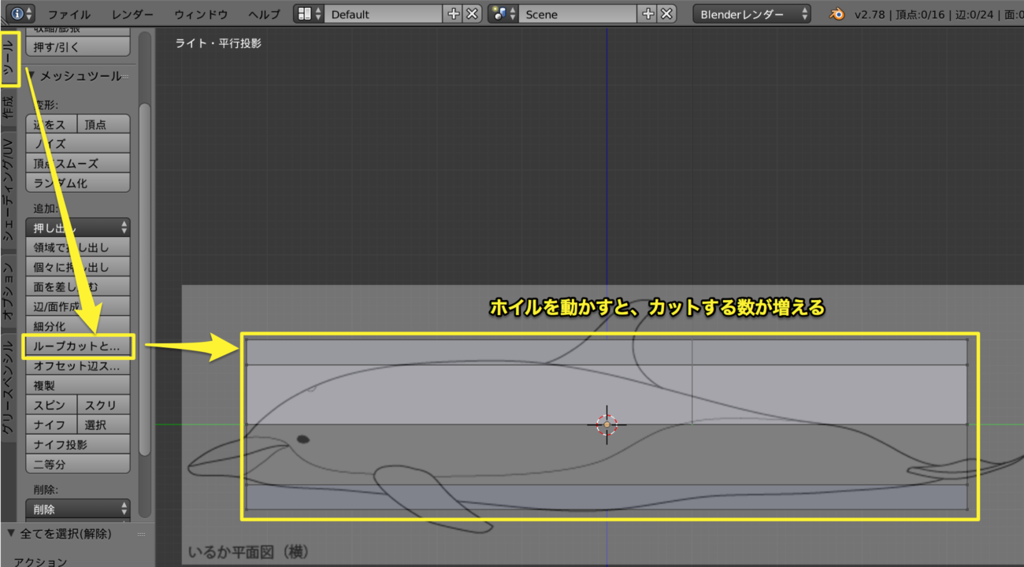The width and height of the screenshot is (1024, 567).
Task: Click the 領域で押し出し button
Action: point(78,247)
